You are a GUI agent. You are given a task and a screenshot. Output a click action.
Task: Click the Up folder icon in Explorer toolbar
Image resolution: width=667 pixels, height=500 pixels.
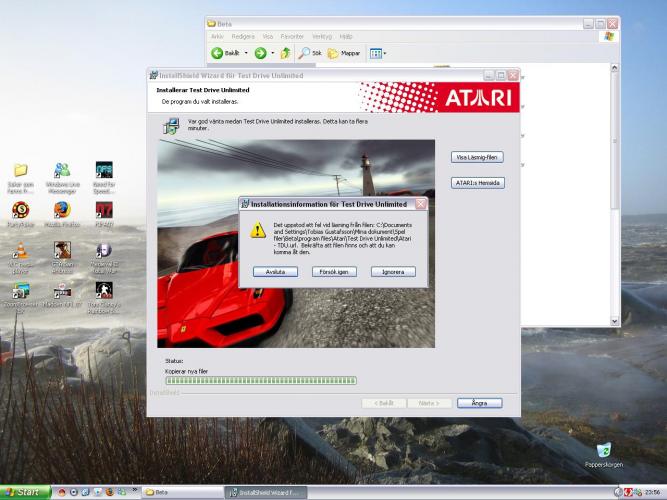(285, 53)
